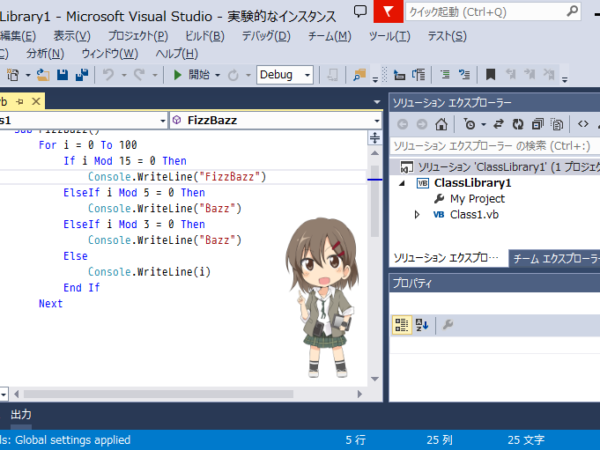Open the feedback speech bubble icon
This screenshot has height=450, width=600.
360,12
